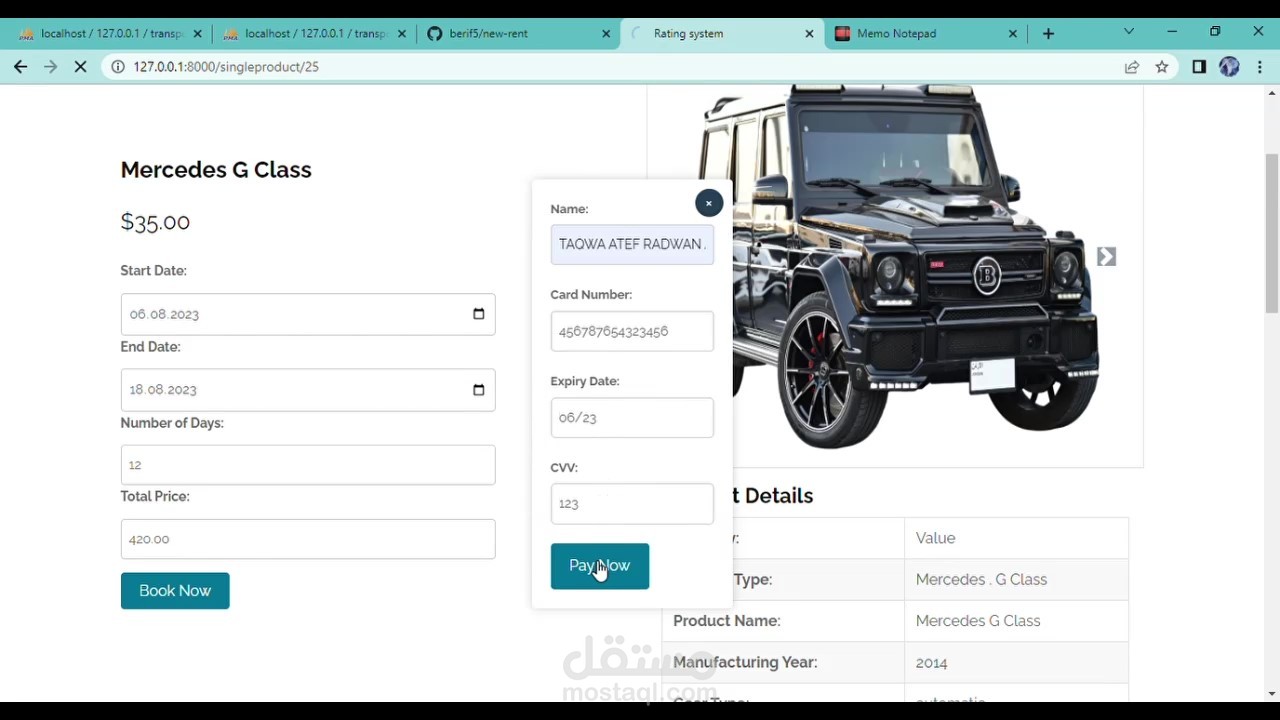Click the Book Now button

coord(175,591)
